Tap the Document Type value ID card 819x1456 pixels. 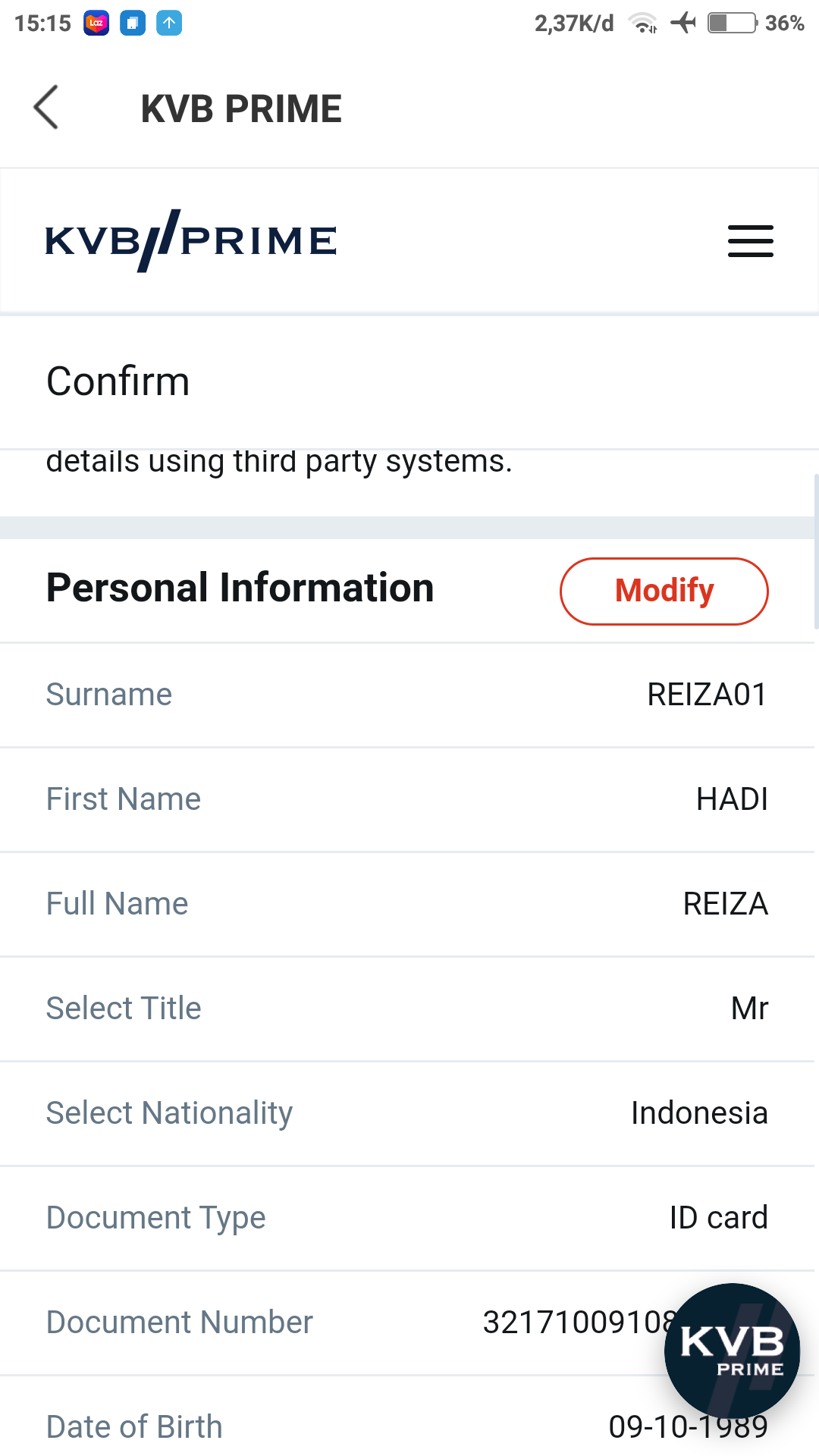pyautogui.click(x=719, y=1218)
